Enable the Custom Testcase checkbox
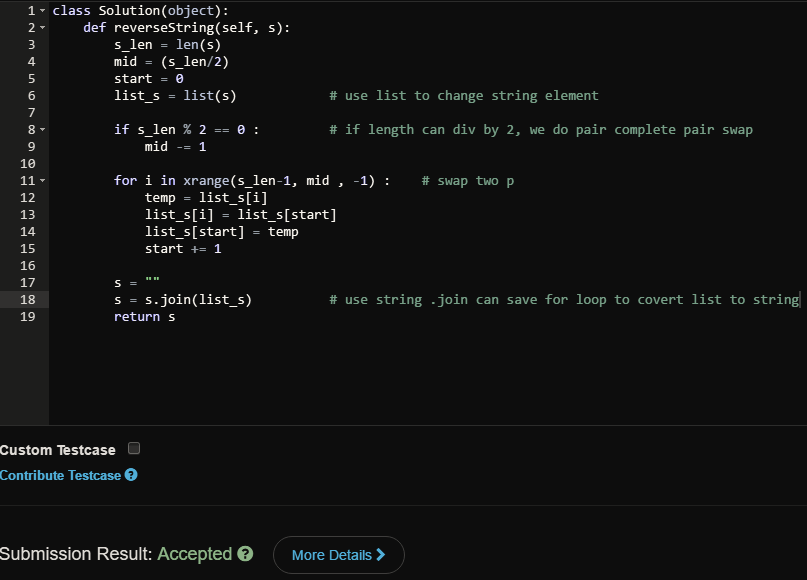 (x=134, y=448)
